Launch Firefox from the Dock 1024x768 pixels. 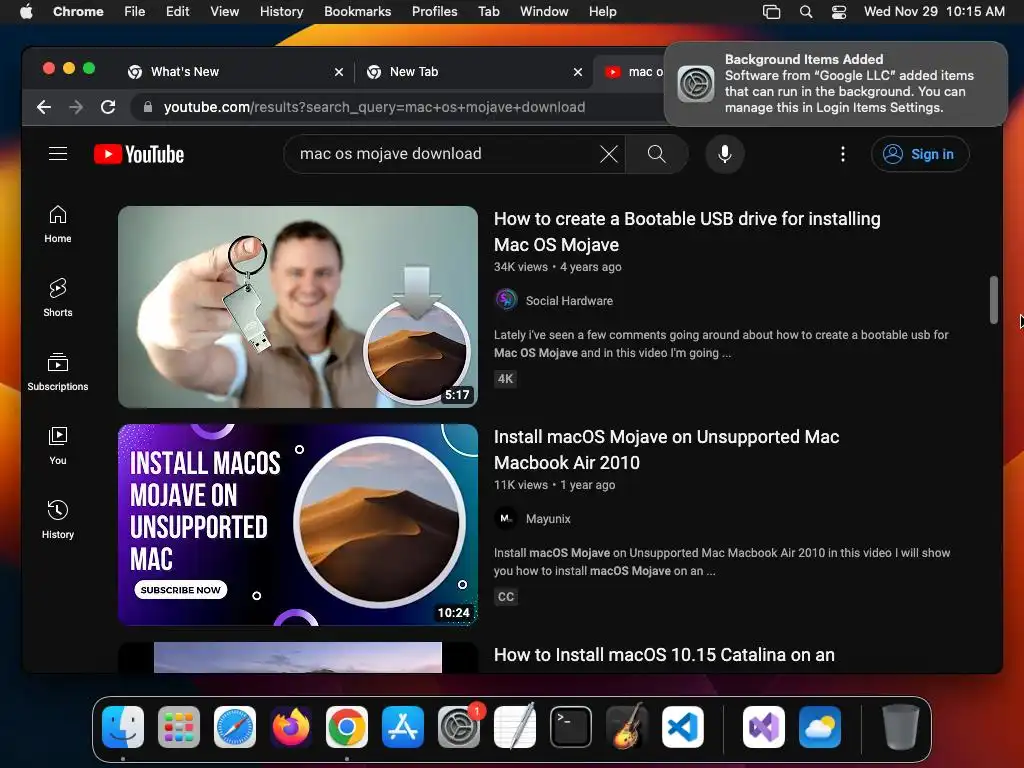click(291, 727)
